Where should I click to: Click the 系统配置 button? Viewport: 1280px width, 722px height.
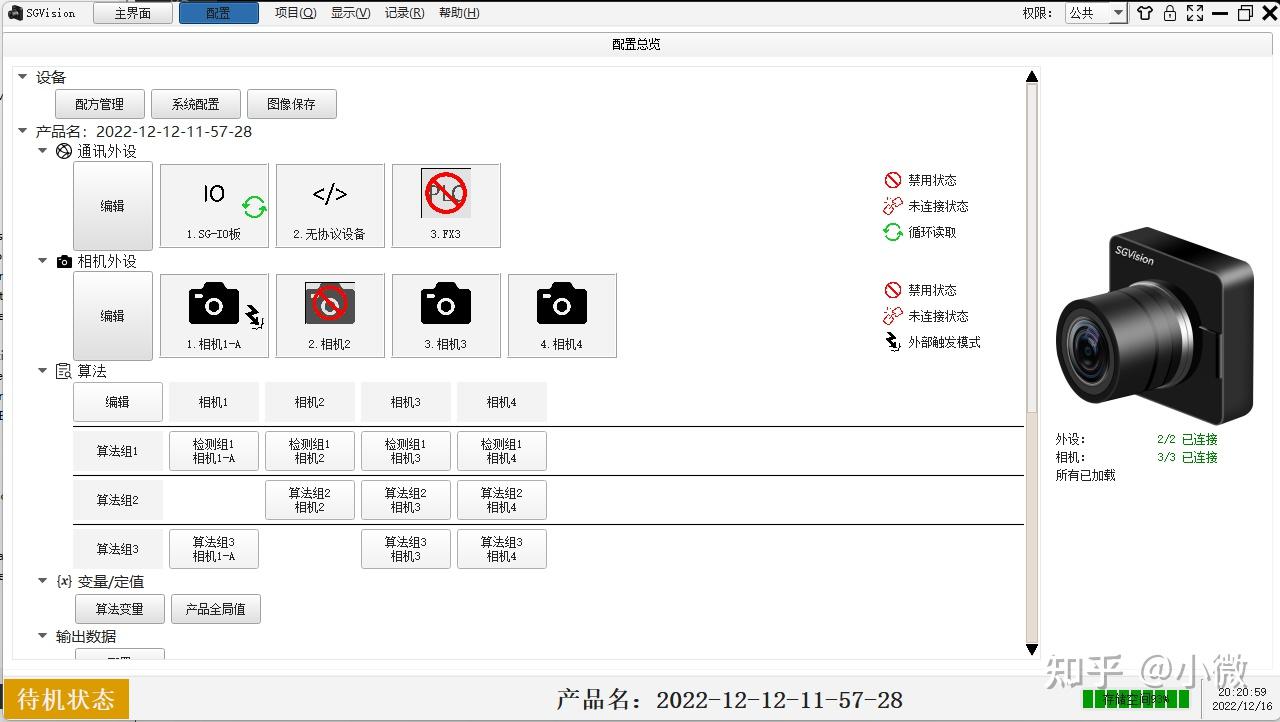(195, 103)
